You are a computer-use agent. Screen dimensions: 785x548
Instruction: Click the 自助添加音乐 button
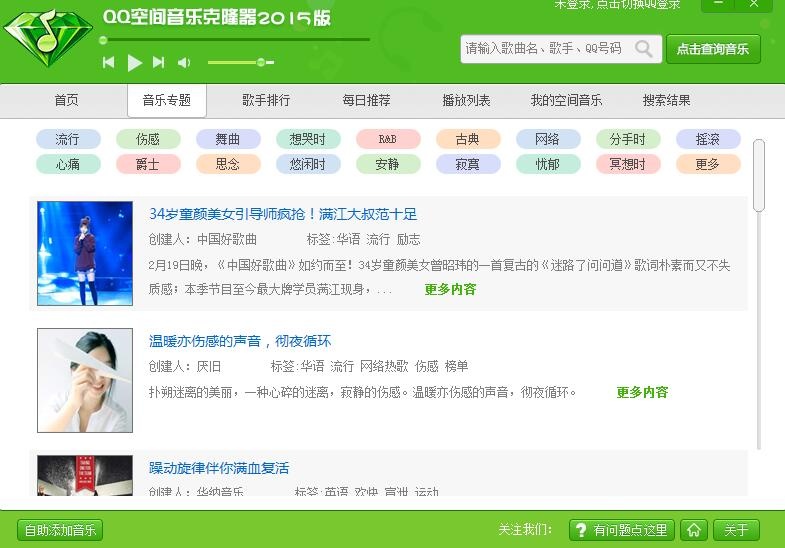60,530
